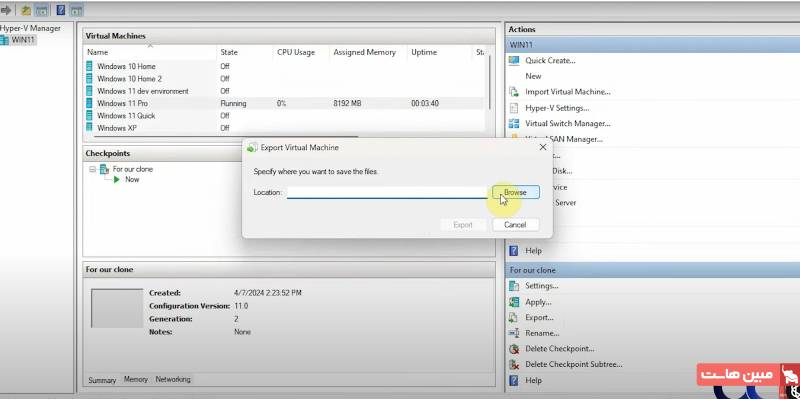Image resolution: width=800 pixels, height=400 pixels.
Task: Click the Virtual Machines list vertical scrollbar
Action: click(x=490, y=82)
